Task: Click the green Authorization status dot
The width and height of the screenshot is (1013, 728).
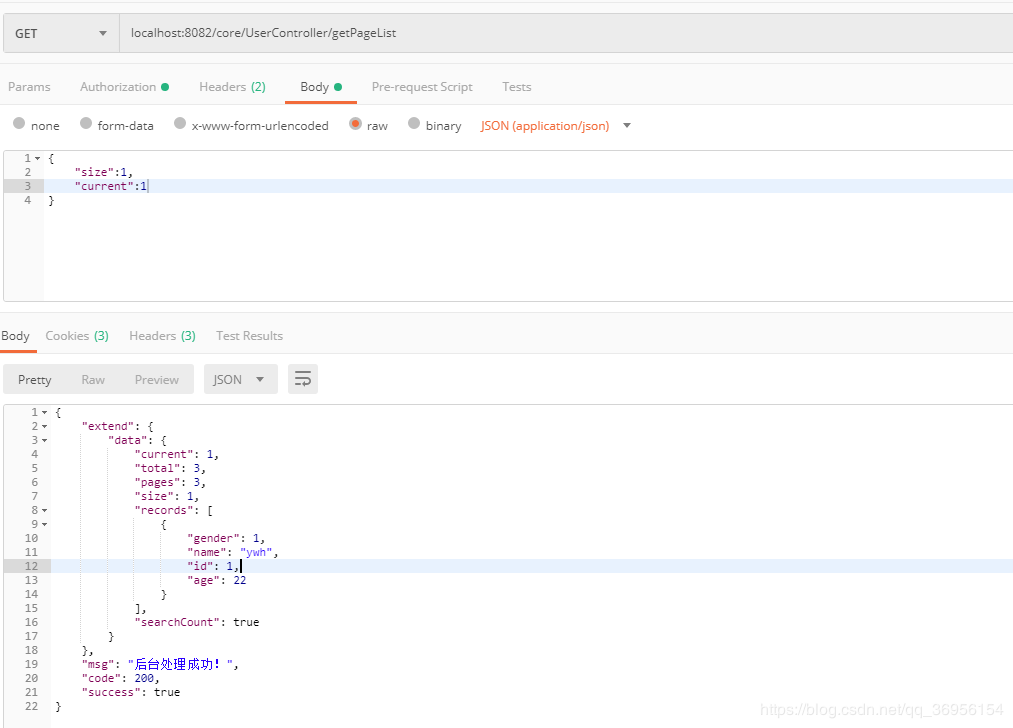Action: (x=165, y=87)
